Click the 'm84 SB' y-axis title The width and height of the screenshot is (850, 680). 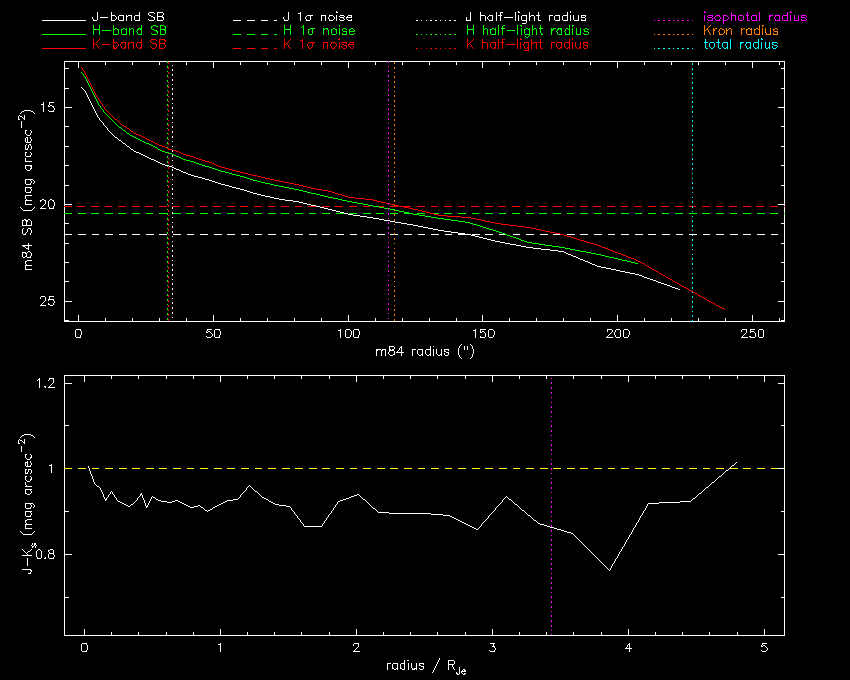click(x=30, y=193)
